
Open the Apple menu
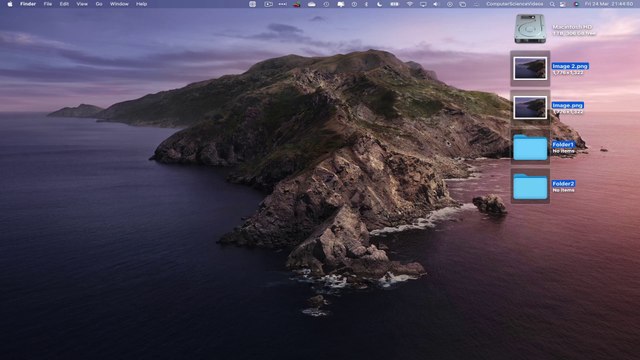coord(10,4)
